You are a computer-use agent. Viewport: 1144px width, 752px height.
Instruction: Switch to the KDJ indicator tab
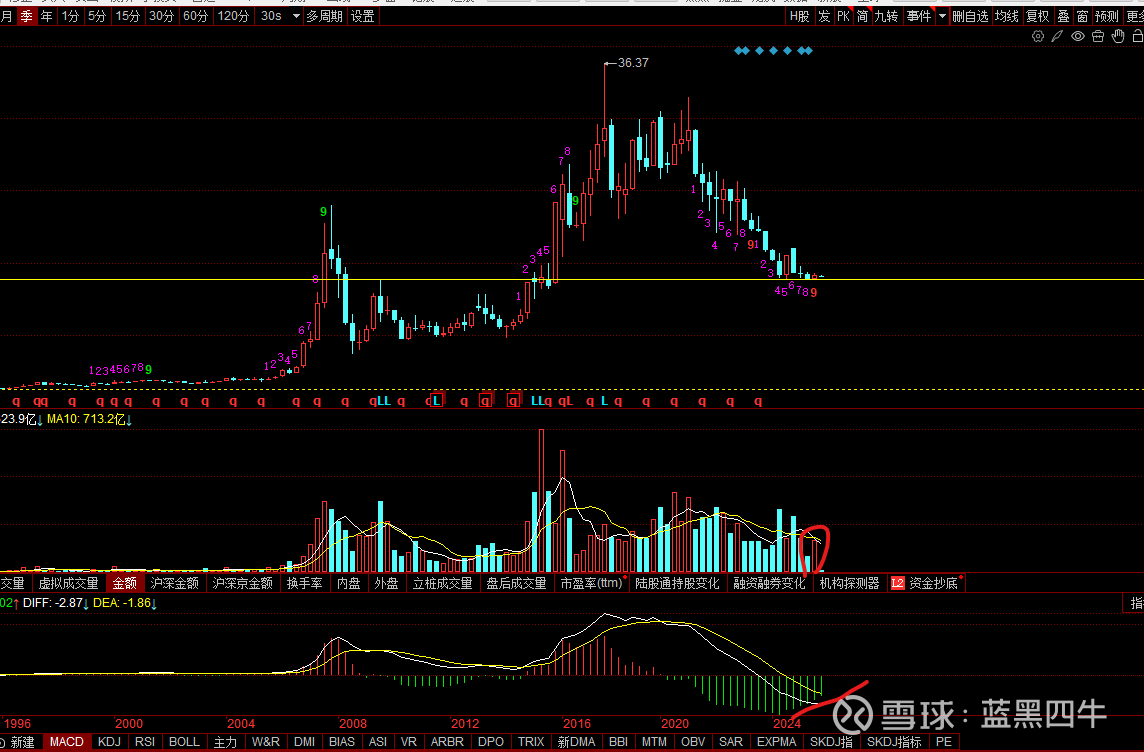click(x=109, y=742)
